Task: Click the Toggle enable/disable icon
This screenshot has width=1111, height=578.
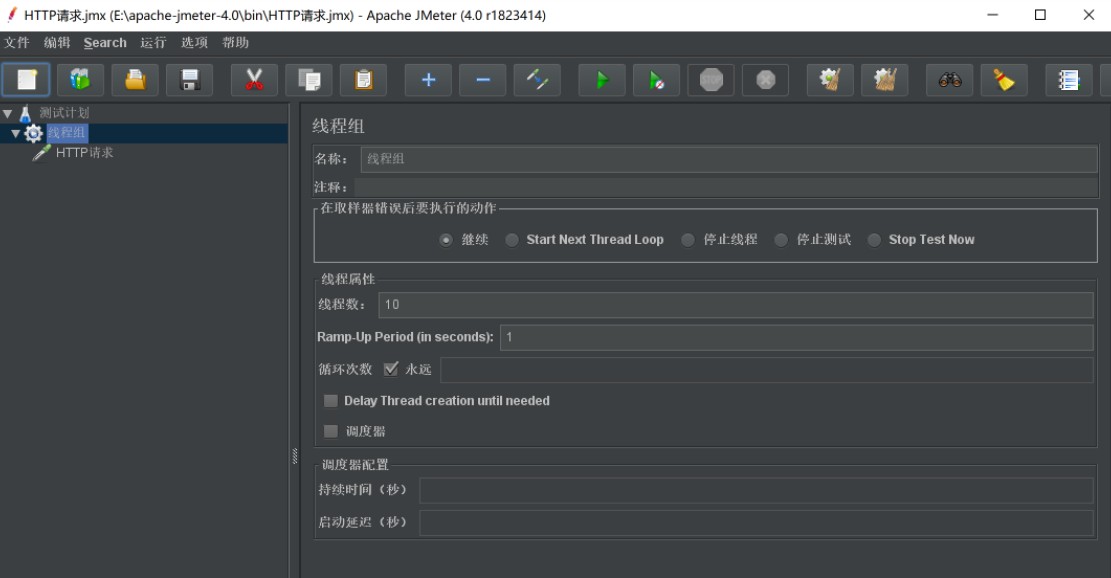Action: pyautogui.click(x=537, y=79)
